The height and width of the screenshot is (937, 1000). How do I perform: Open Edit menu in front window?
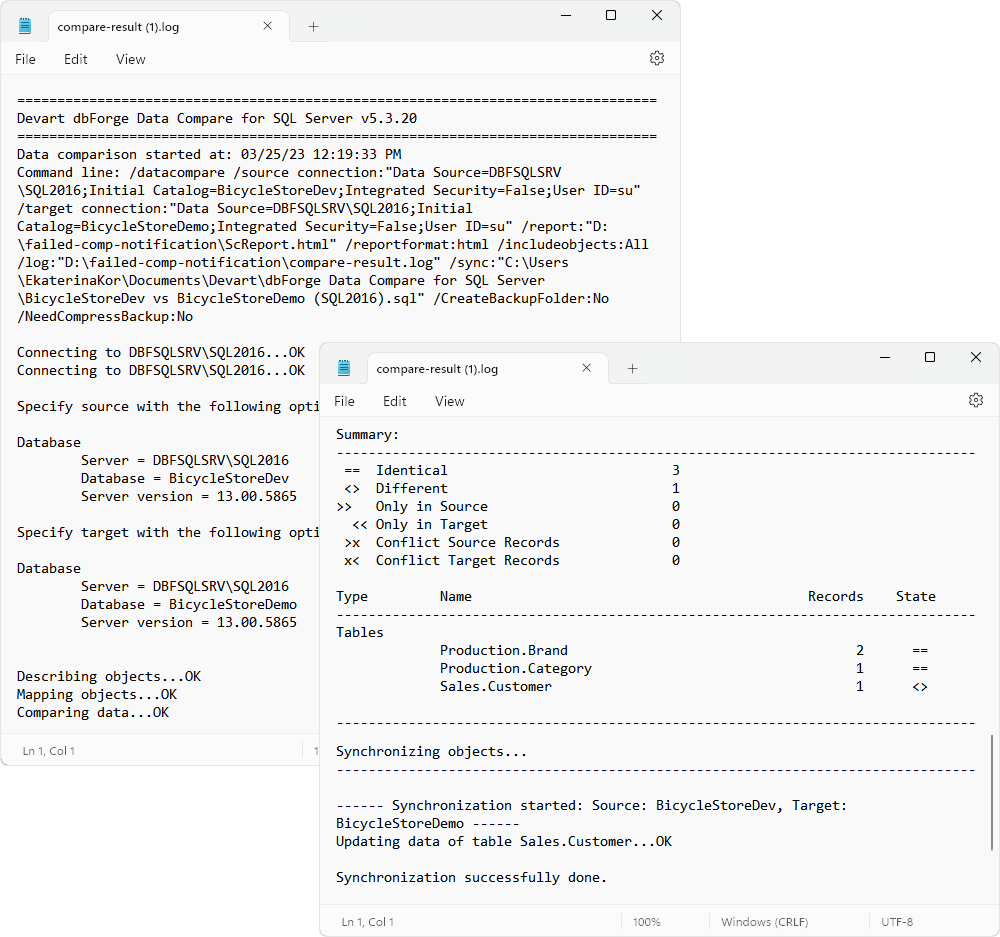pyautogui.click(x=394, y=401)
